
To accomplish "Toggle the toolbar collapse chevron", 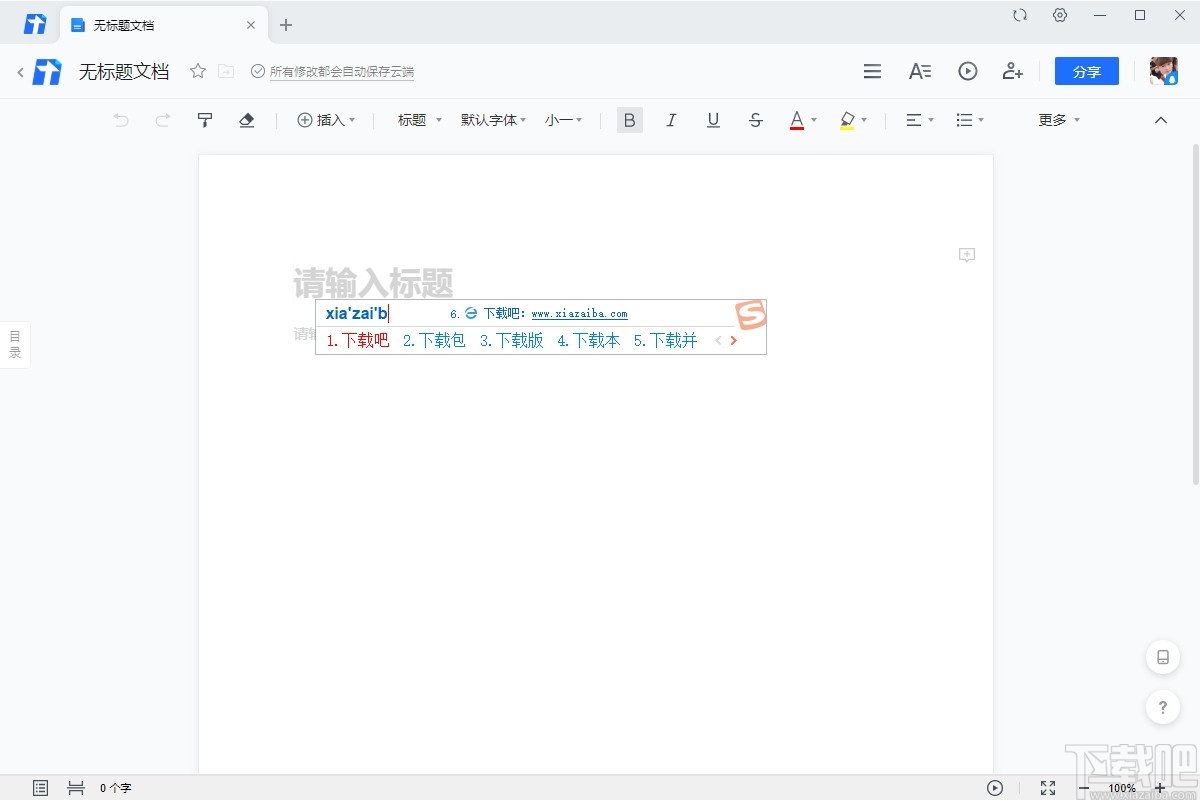I will point(1160,120).
